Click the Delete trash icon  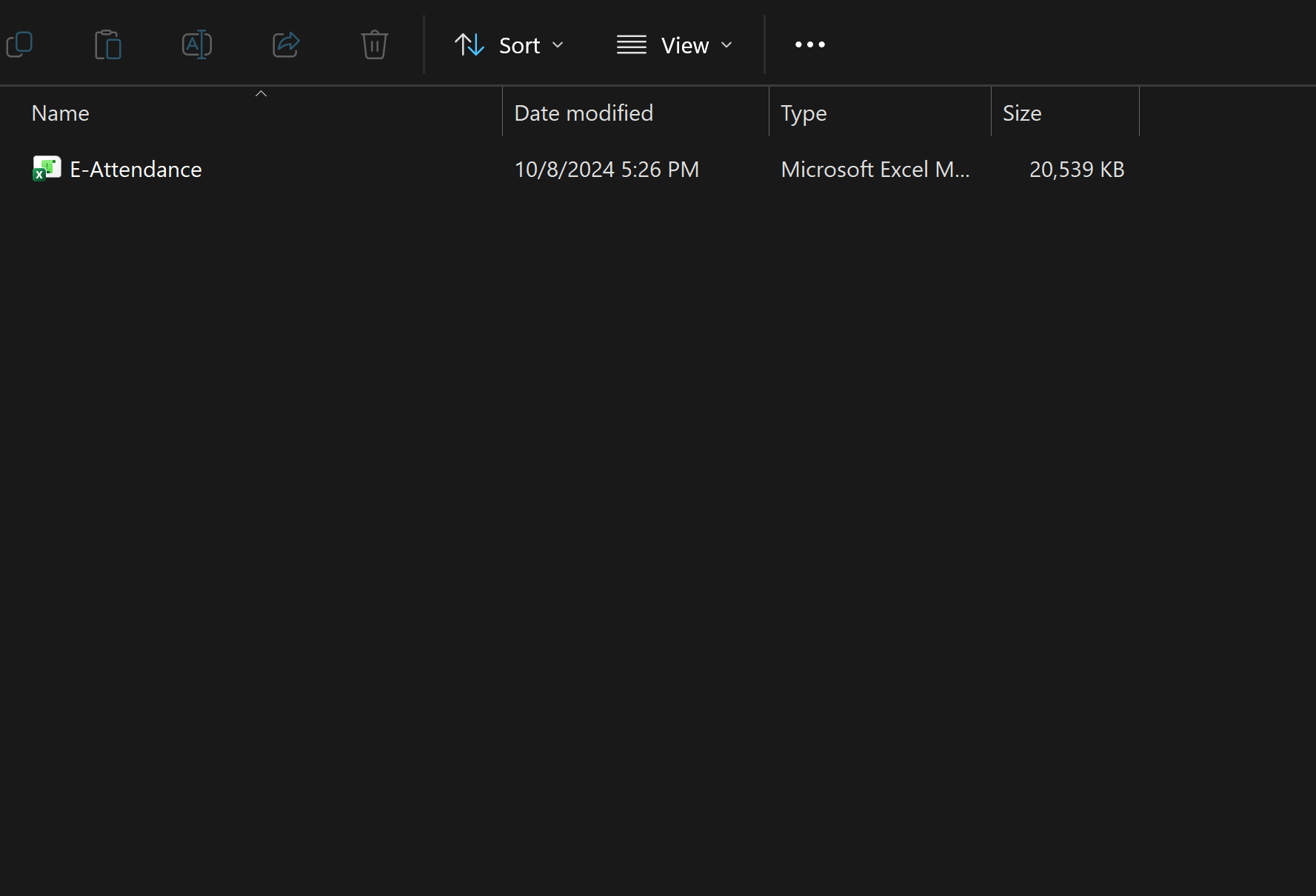pos(375,44)
